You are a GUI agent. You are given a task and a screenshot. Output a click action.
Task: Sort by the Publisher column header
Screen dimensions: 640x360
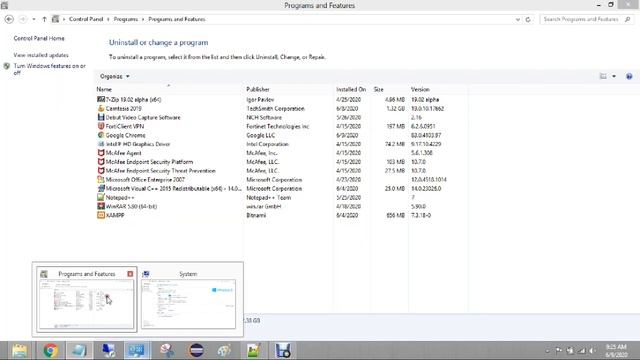(x=258, y=89)
